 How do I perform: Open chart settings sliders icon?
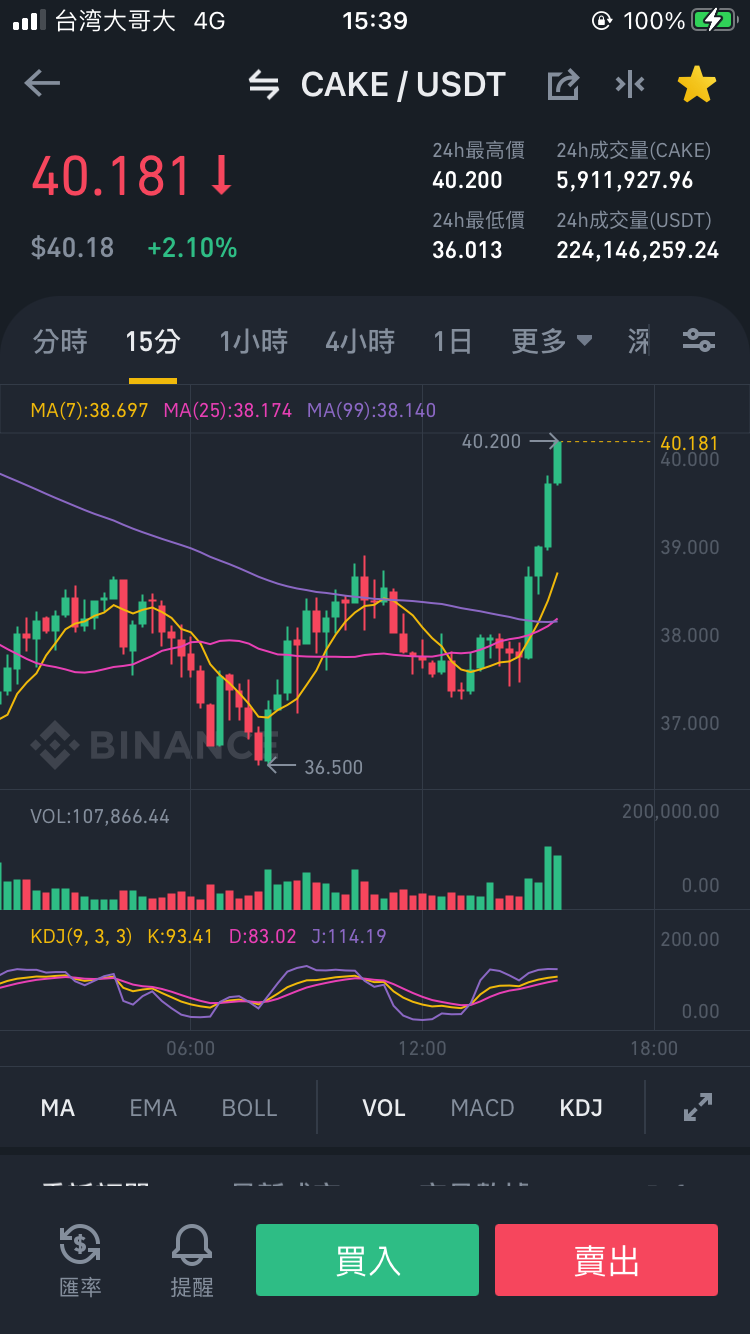click(x=699, y=341)
